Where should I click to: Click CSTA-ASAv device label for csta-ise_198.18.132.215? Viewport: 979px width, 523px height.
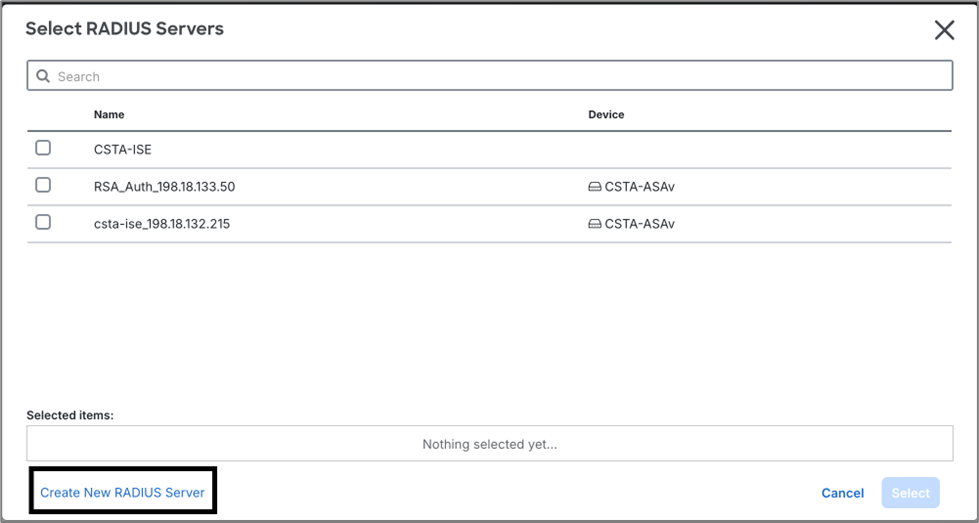639,225
